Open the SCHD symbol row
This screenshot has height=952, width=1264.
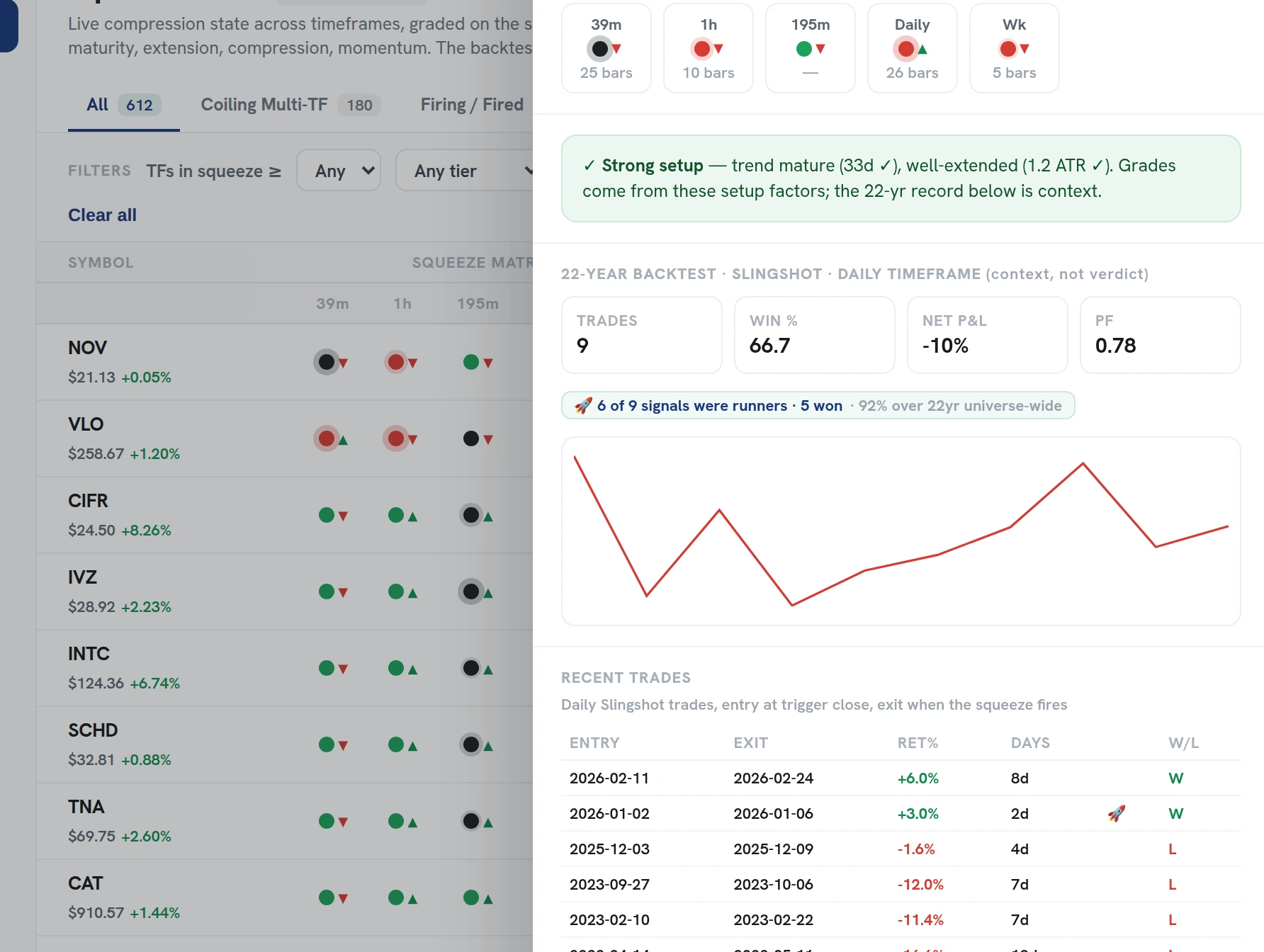click(285, 744)
